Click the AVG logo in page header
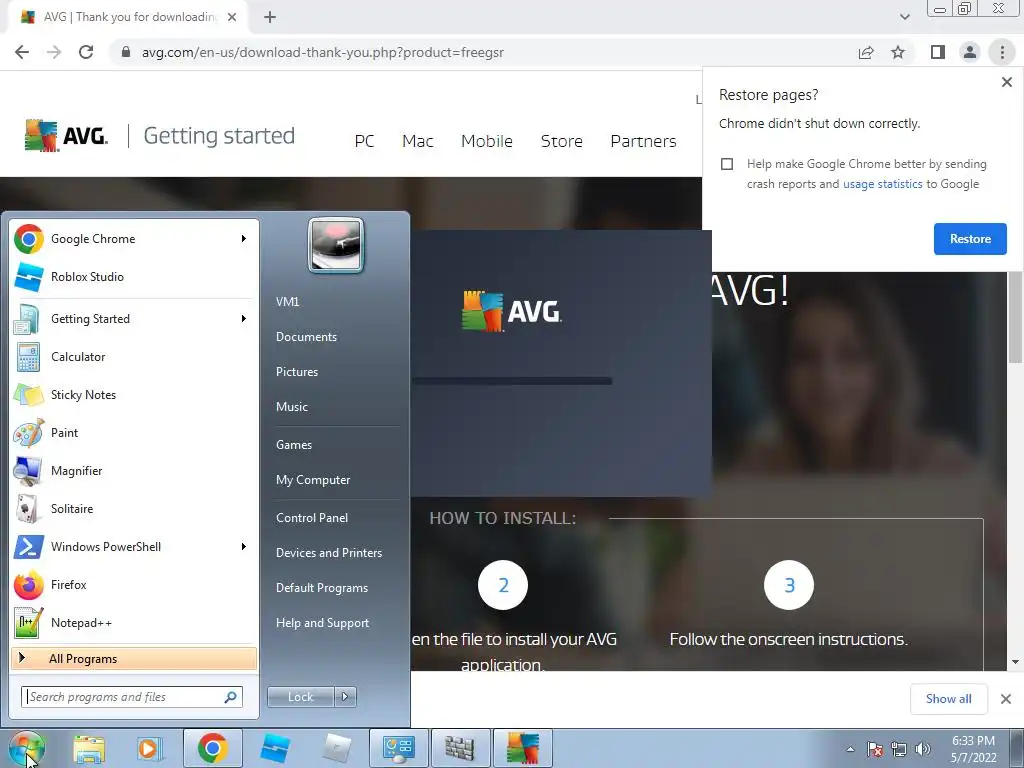Image resolution: width=1024 pixels, height=768 pixels. (66, 136)
